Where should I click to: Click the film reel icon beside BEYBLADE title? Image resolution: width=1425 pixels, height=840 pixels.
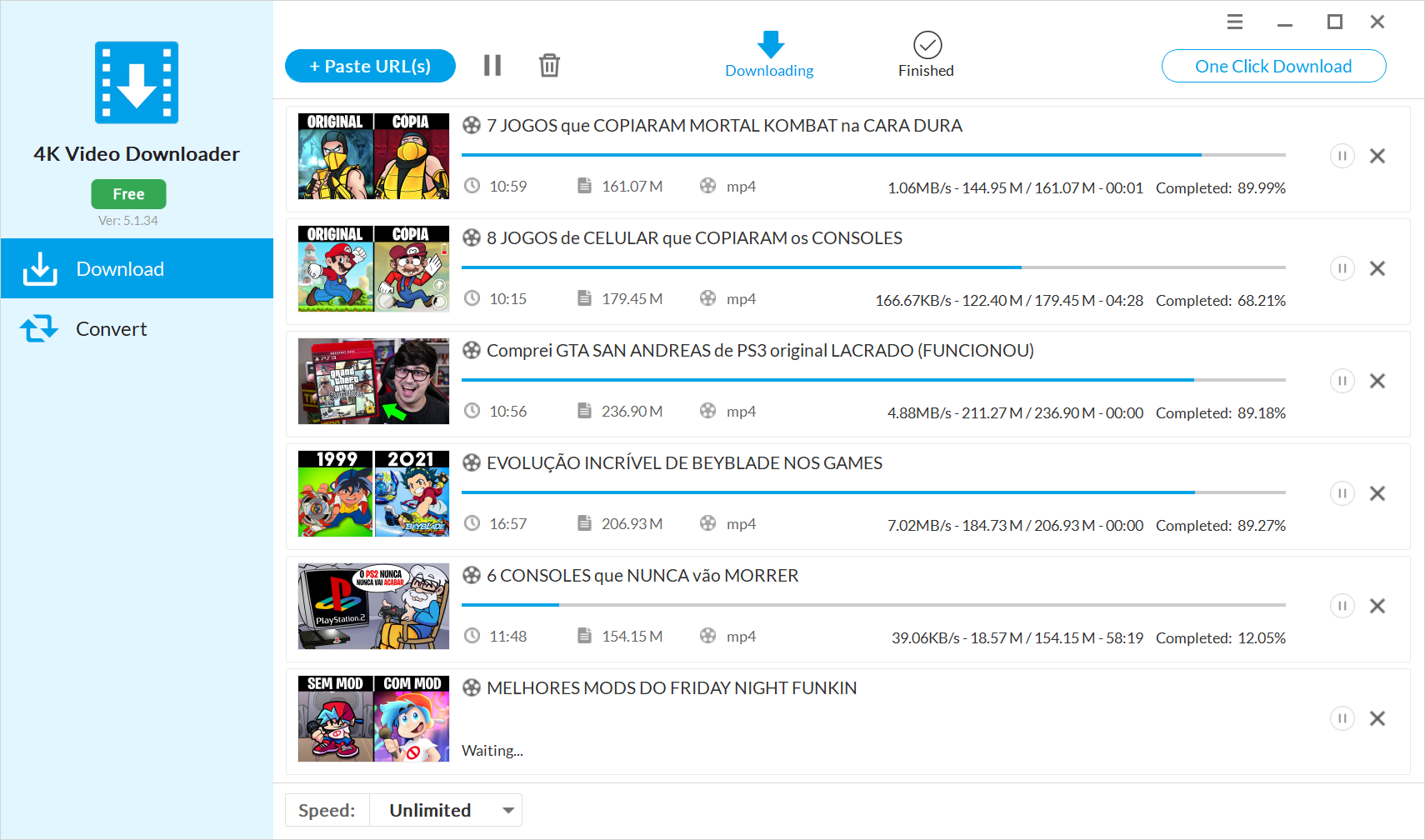click(x=472, y=462)
